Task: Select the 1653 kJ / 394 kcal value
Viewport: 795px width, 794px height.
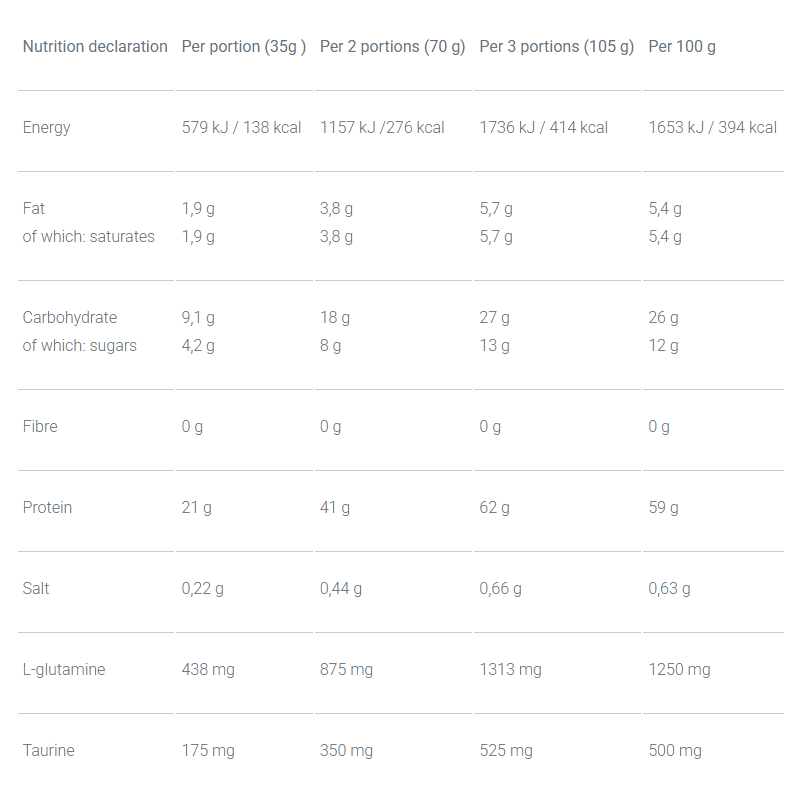Action: tap(712, 127)
